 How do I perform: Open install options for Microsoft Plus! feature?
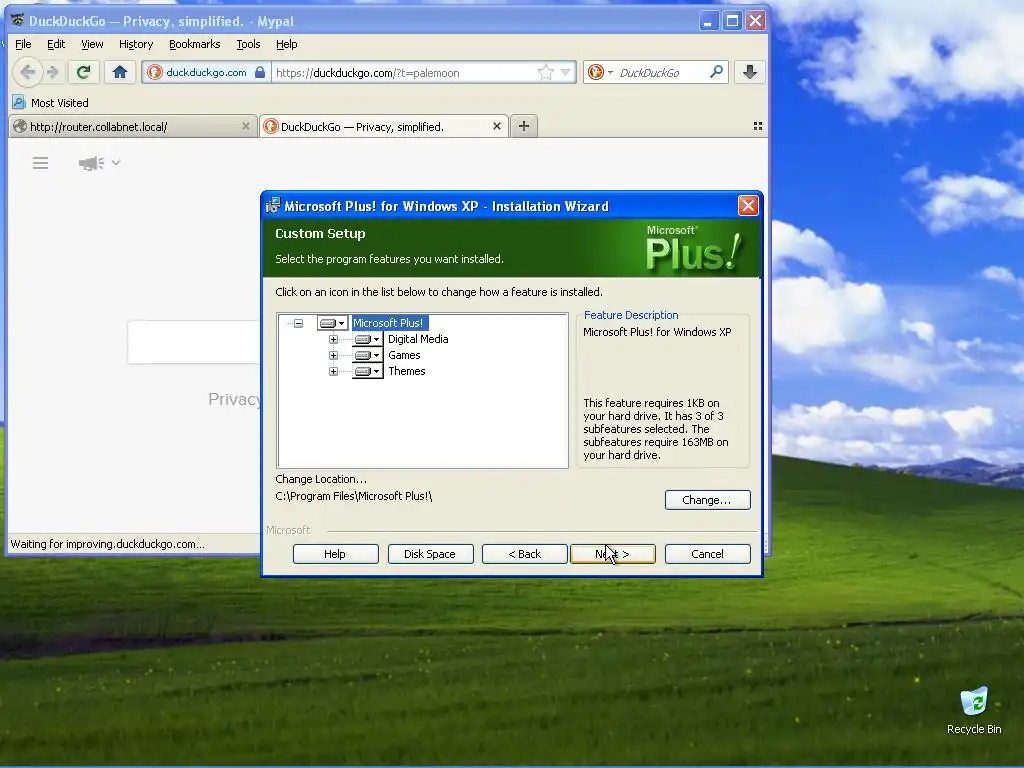point(332,323)
